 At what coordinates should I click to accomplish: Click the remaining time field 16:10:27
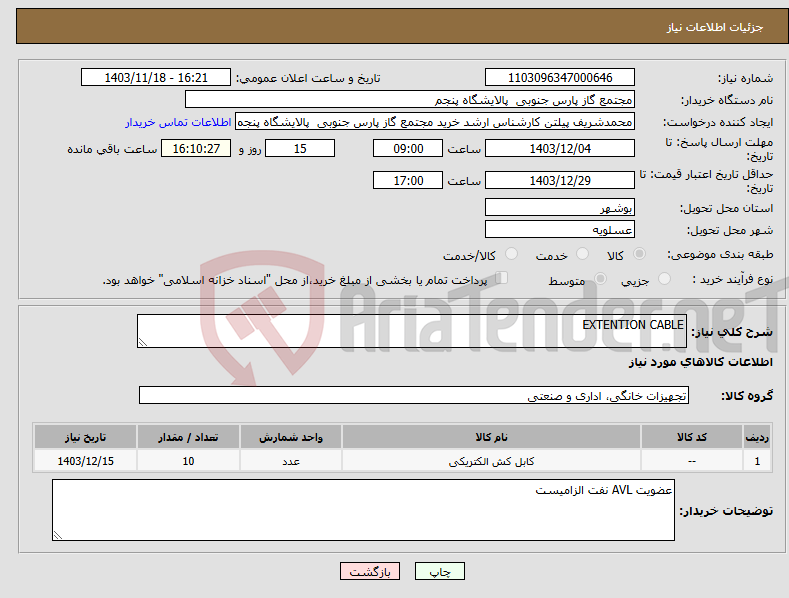pos(196,148)
